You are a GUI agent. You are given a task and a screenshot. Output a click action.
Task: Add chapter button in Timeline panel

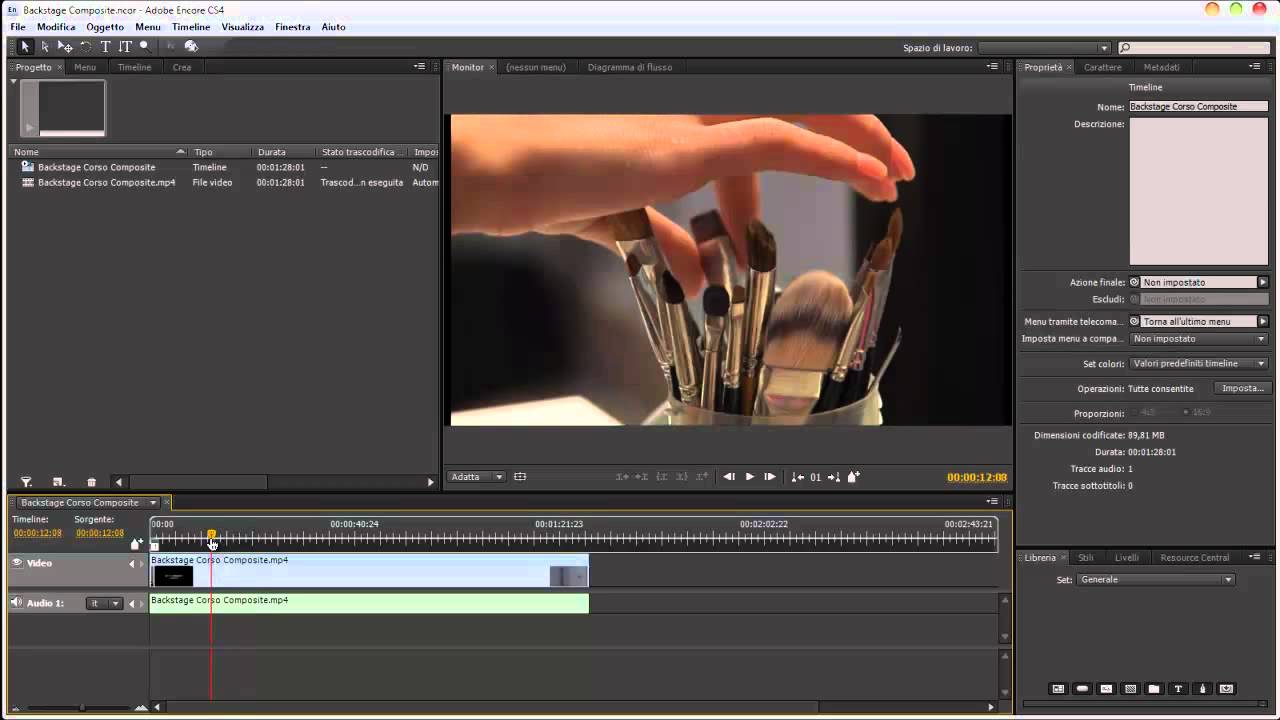137,543
